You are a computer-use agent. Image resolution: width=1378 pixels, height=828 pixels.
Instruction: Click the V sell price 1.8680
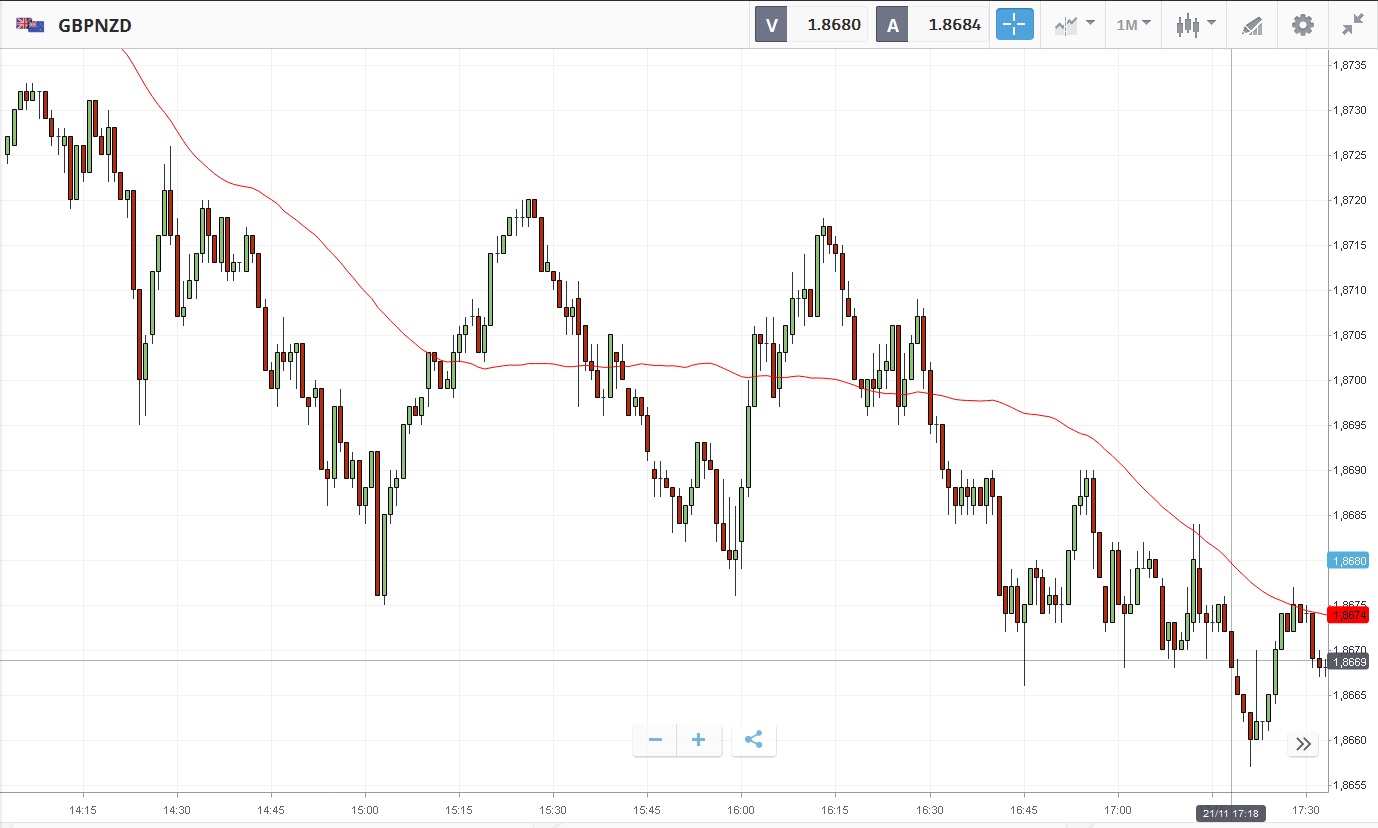tap(834, 25)
